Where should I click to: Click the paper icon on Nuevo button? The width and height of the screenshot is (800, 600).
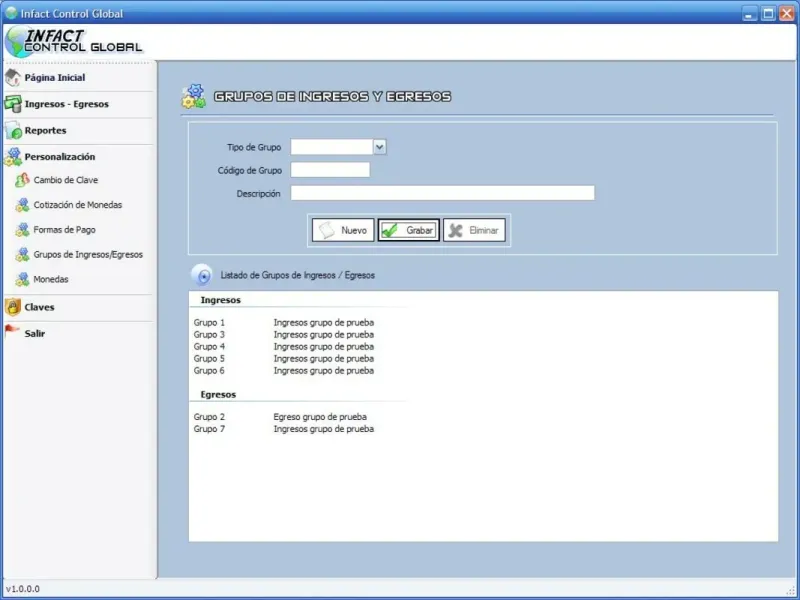[327, 231]
